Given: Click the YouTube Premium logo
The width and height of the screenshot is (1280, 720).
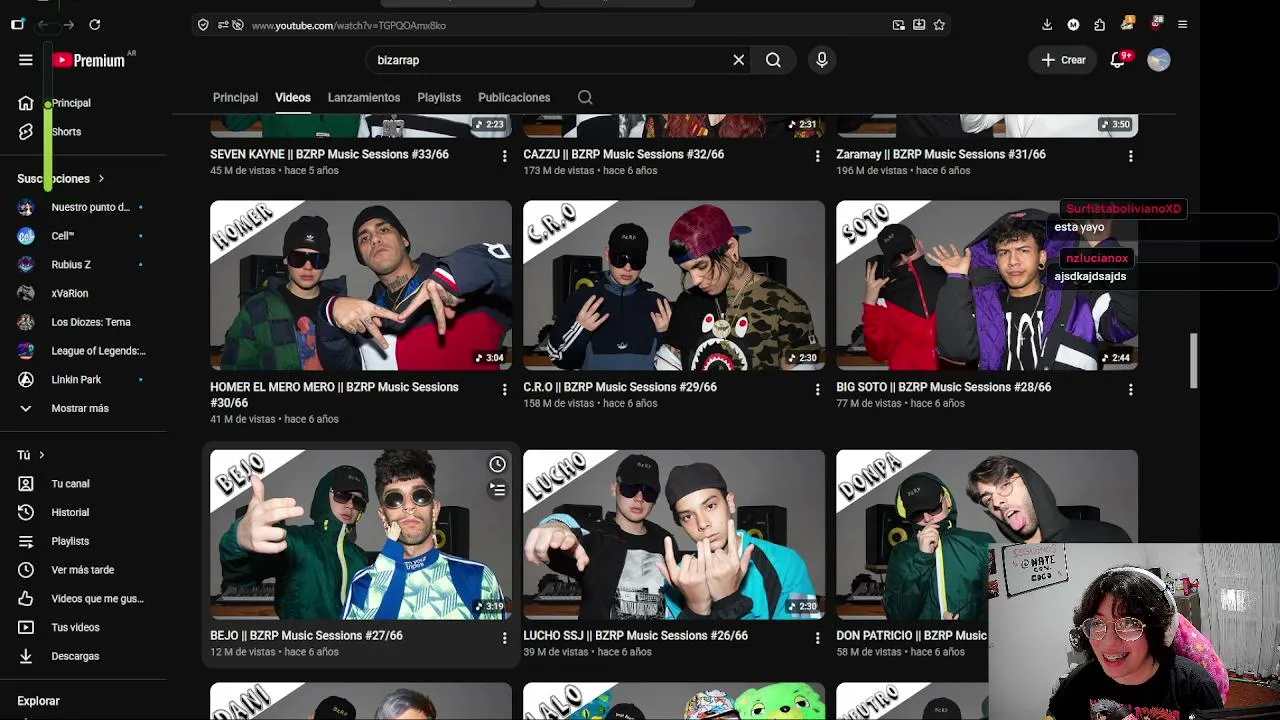Looking at the screenshot, I should click(89, 60).
